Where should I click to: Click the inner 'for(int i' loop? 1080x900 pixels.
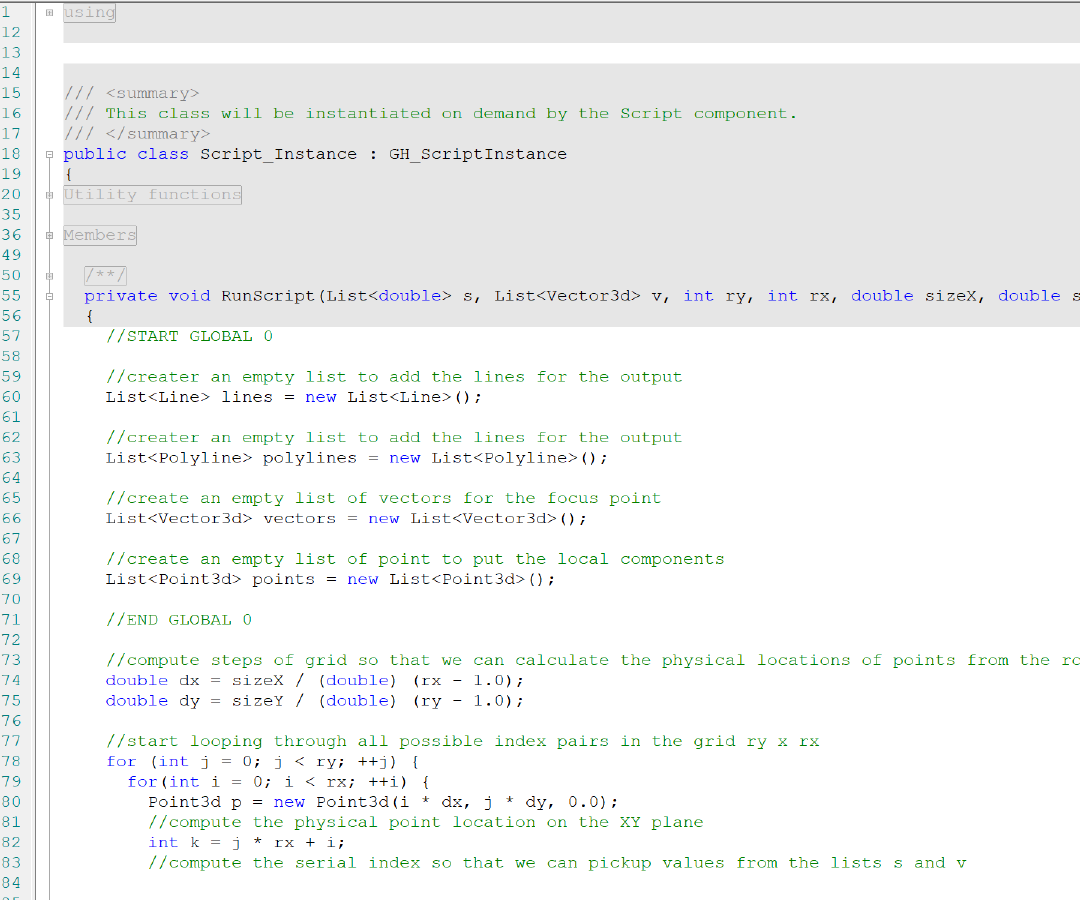[x=278, y=782]
